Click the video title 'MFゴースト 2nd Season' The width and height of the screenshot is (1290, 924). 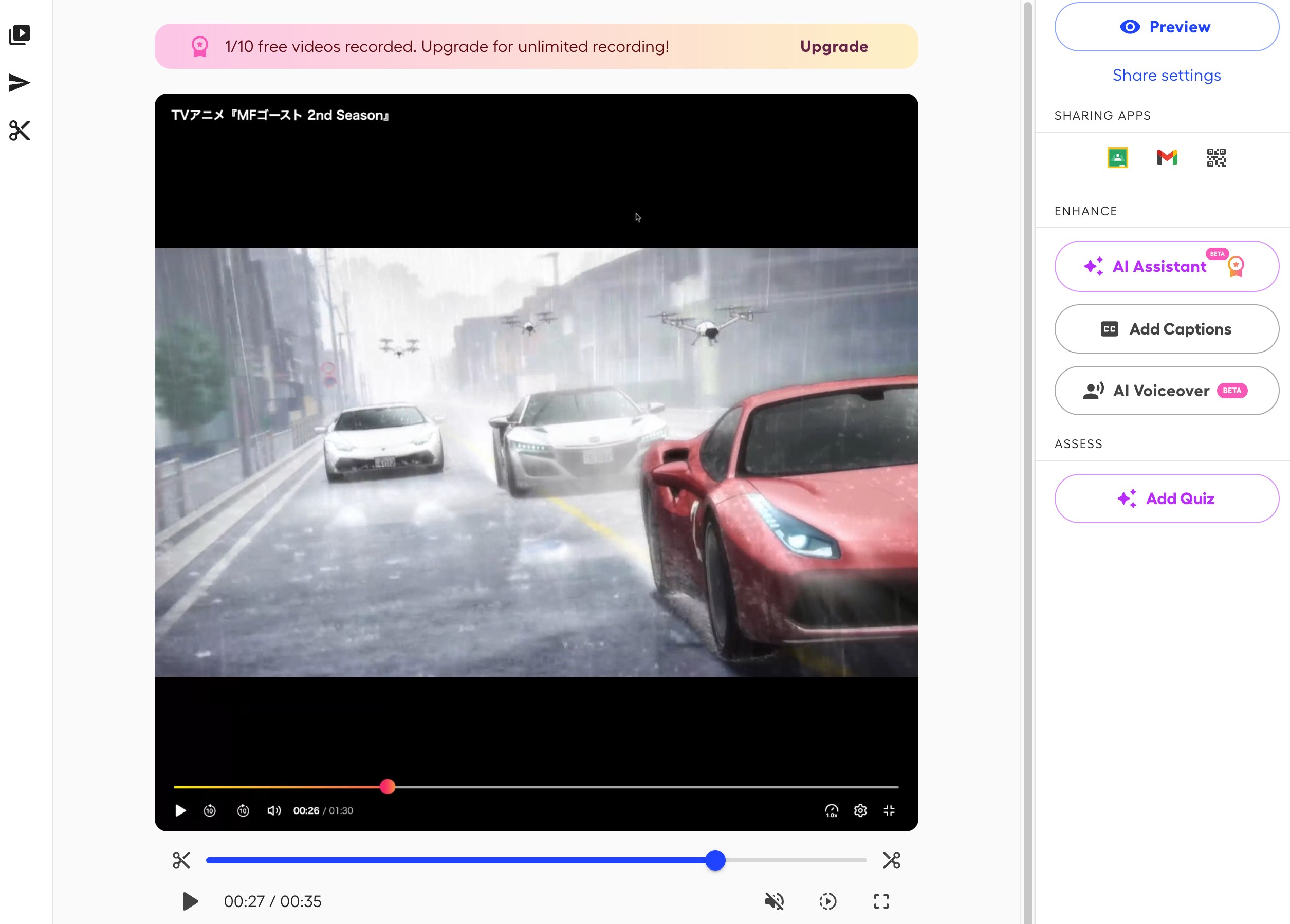[280, 116]
